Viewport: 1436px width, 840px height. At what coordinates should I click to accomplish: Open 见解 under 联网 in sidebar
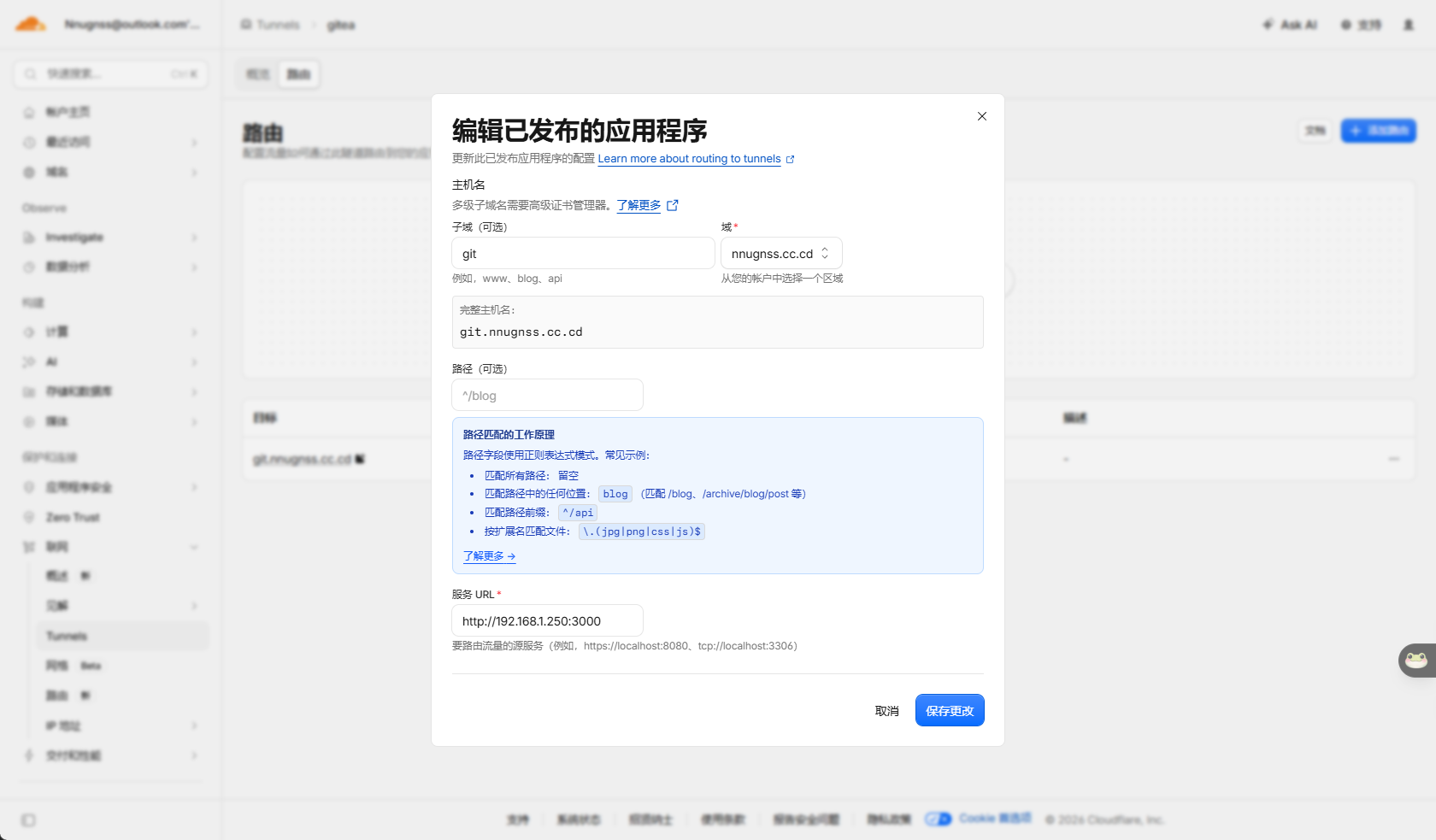[x=122, y=606]
